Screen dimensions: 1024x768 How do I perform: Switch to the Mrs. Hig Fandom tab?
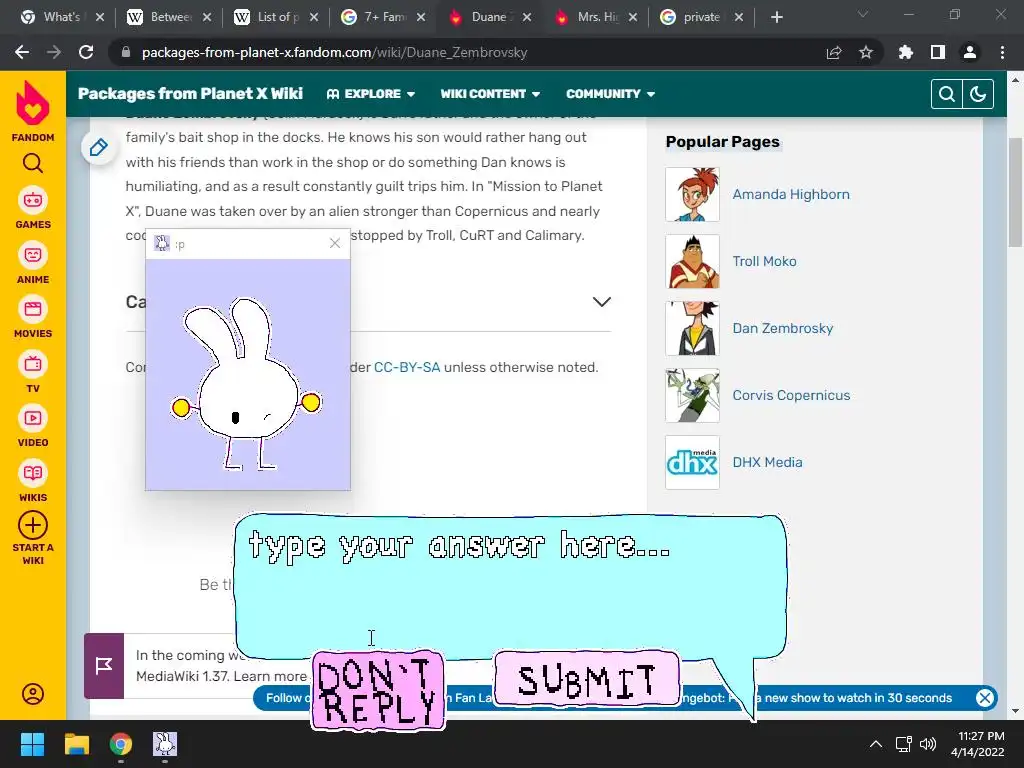596,17
